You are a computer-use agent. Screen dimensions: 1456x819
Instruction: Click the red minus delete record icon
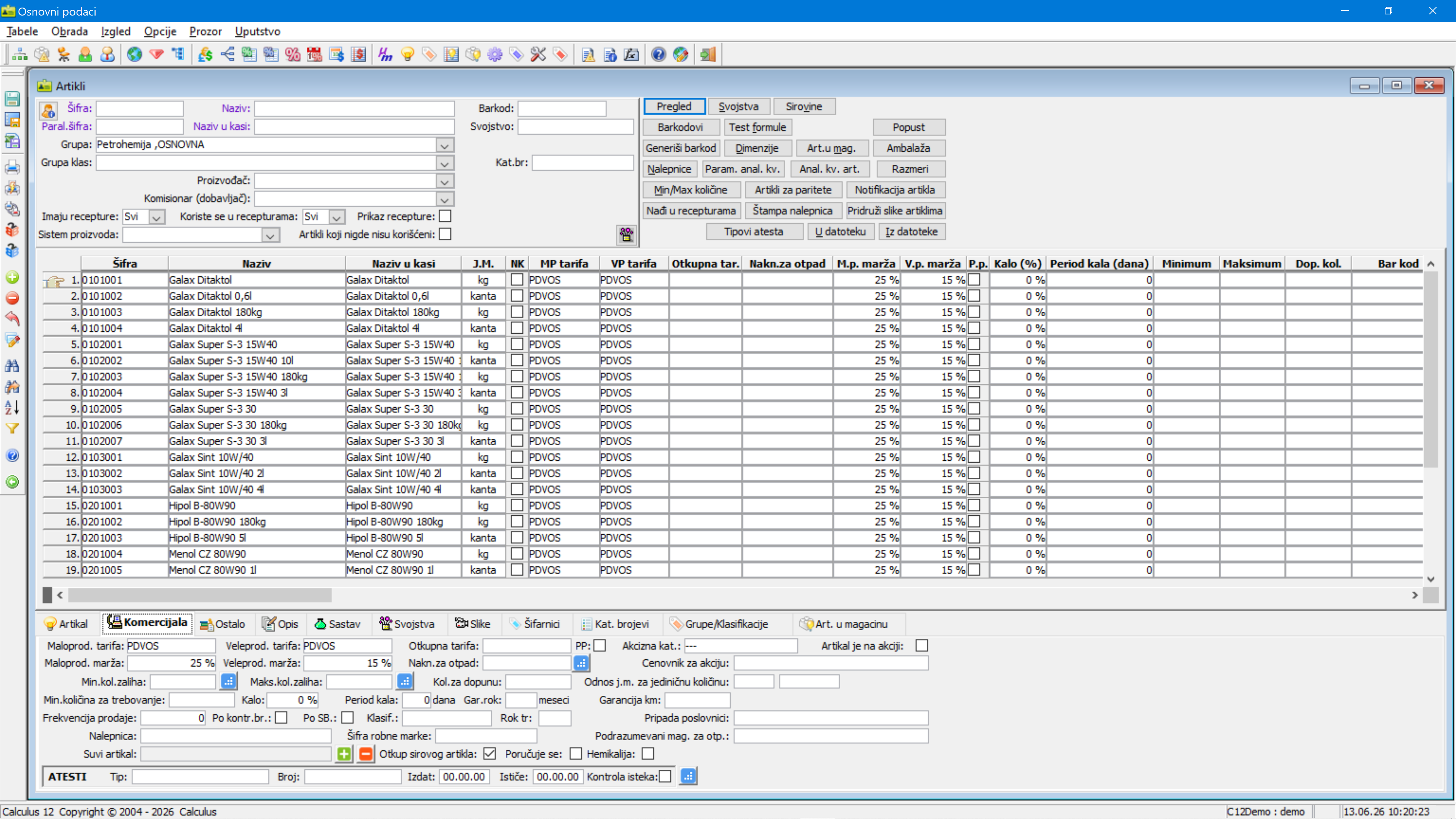pos(13,298)
